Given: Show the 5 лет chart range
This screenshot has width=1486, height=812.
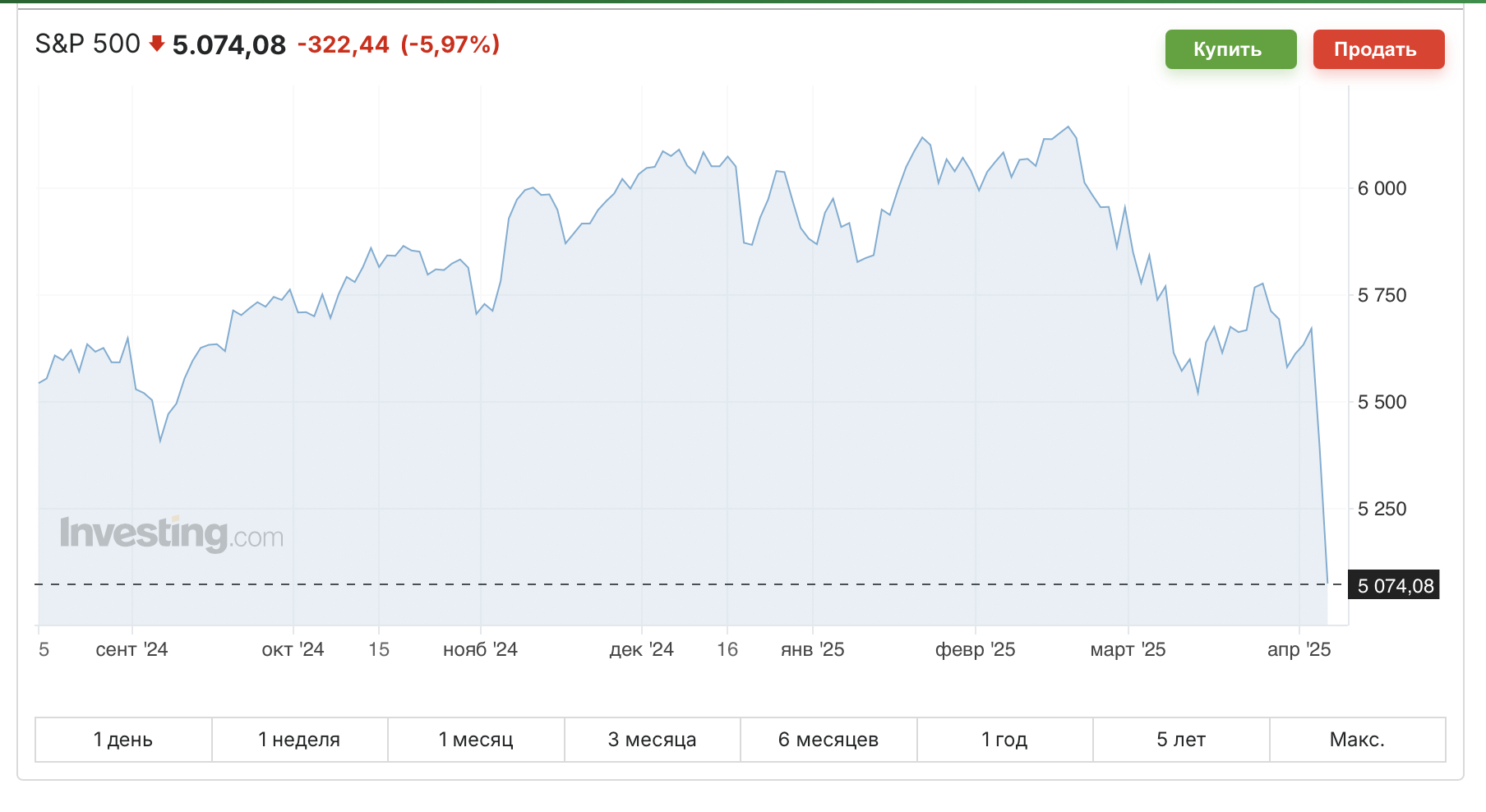Looking at the screenshot, I should click(1181, 740).
